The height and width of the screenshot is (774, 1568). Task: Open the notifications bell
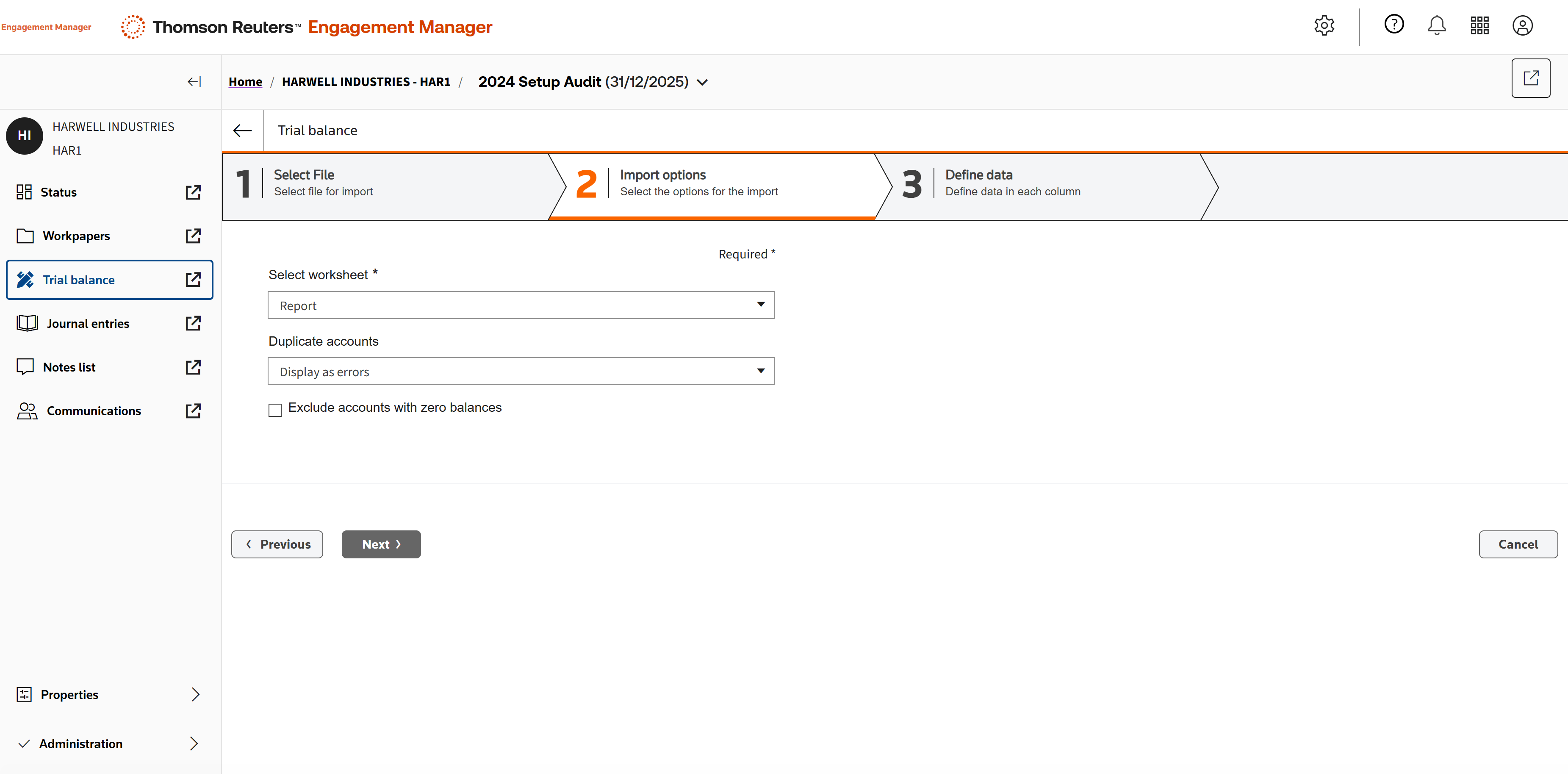click(x=1437, y=25)
